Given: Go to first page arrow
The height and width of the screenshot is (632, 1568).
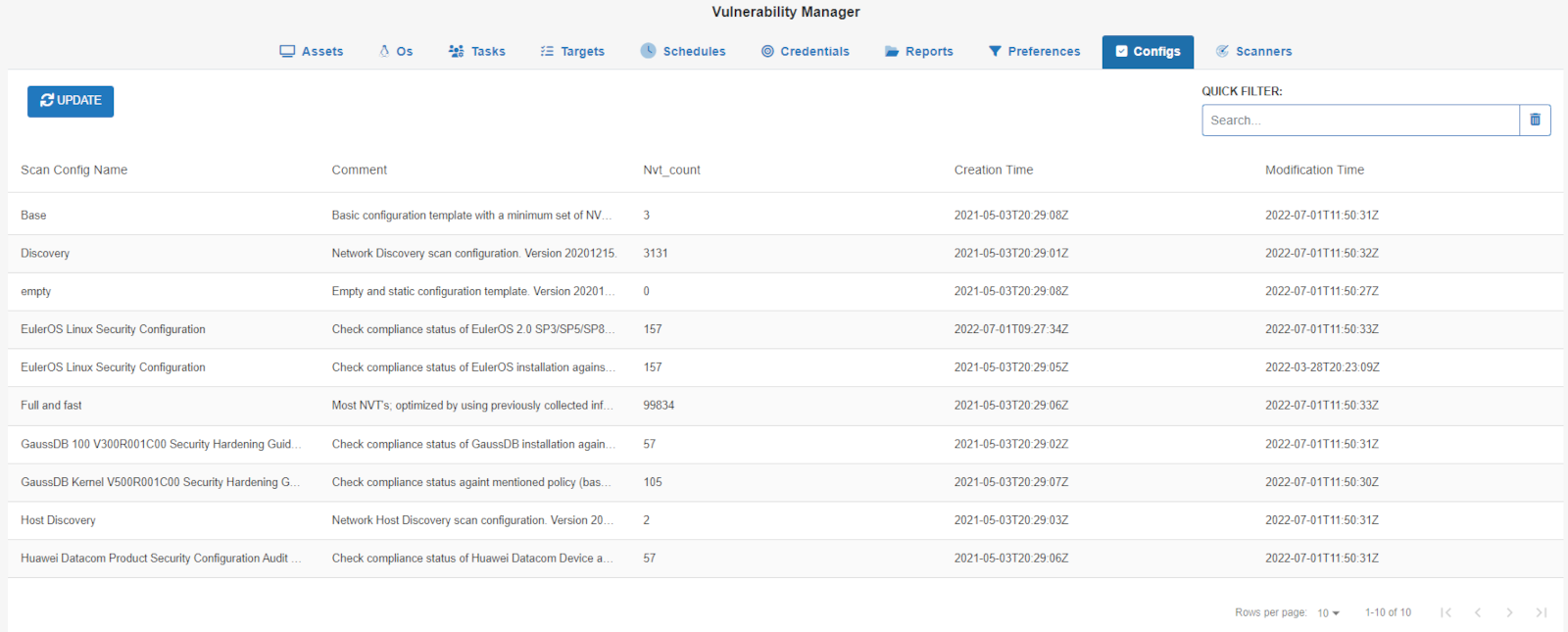Looking at the screenshot, I should pyautogui.click(x=1445, y=612).
